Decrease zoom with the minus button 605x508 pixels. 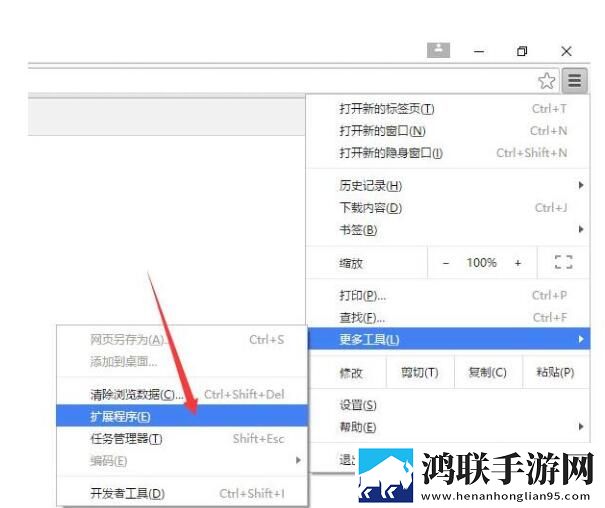pyautogui.click(x=446, y=263)
